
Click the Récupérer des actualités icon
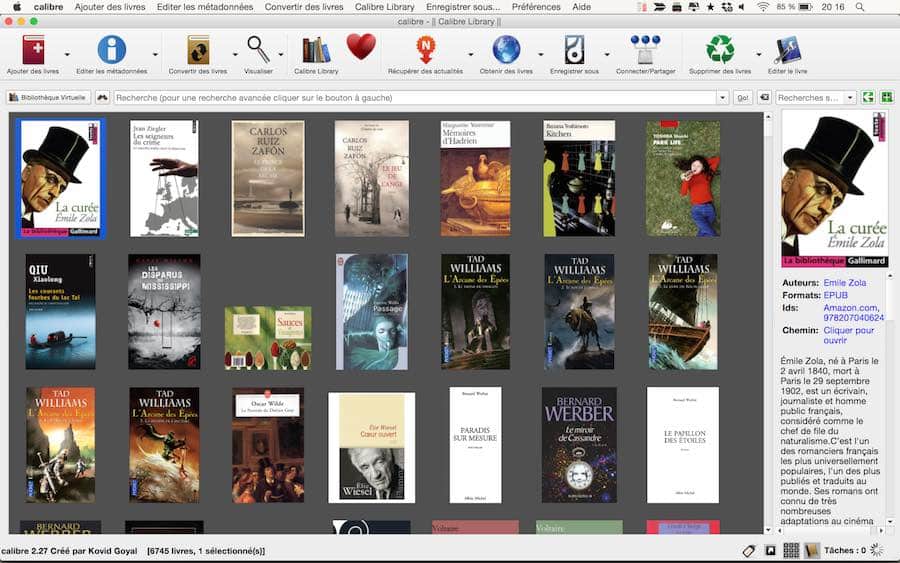[425, 49]
